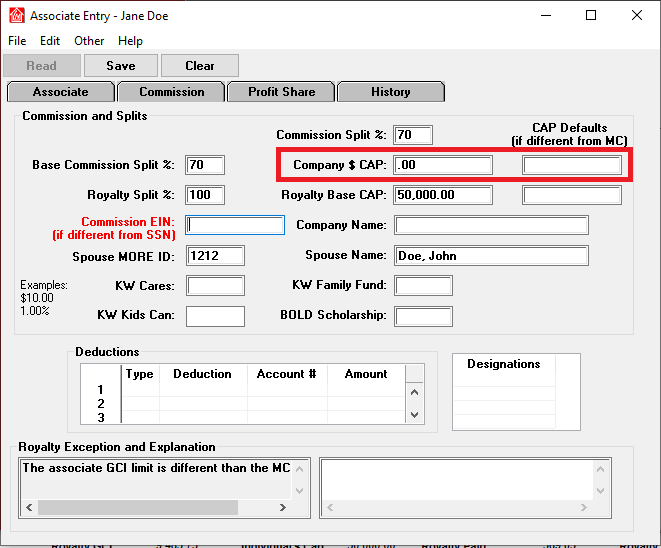This screenshot has height=548, width=661.
Task: Switch to the Profit Share tab
Action: (281, 92)
